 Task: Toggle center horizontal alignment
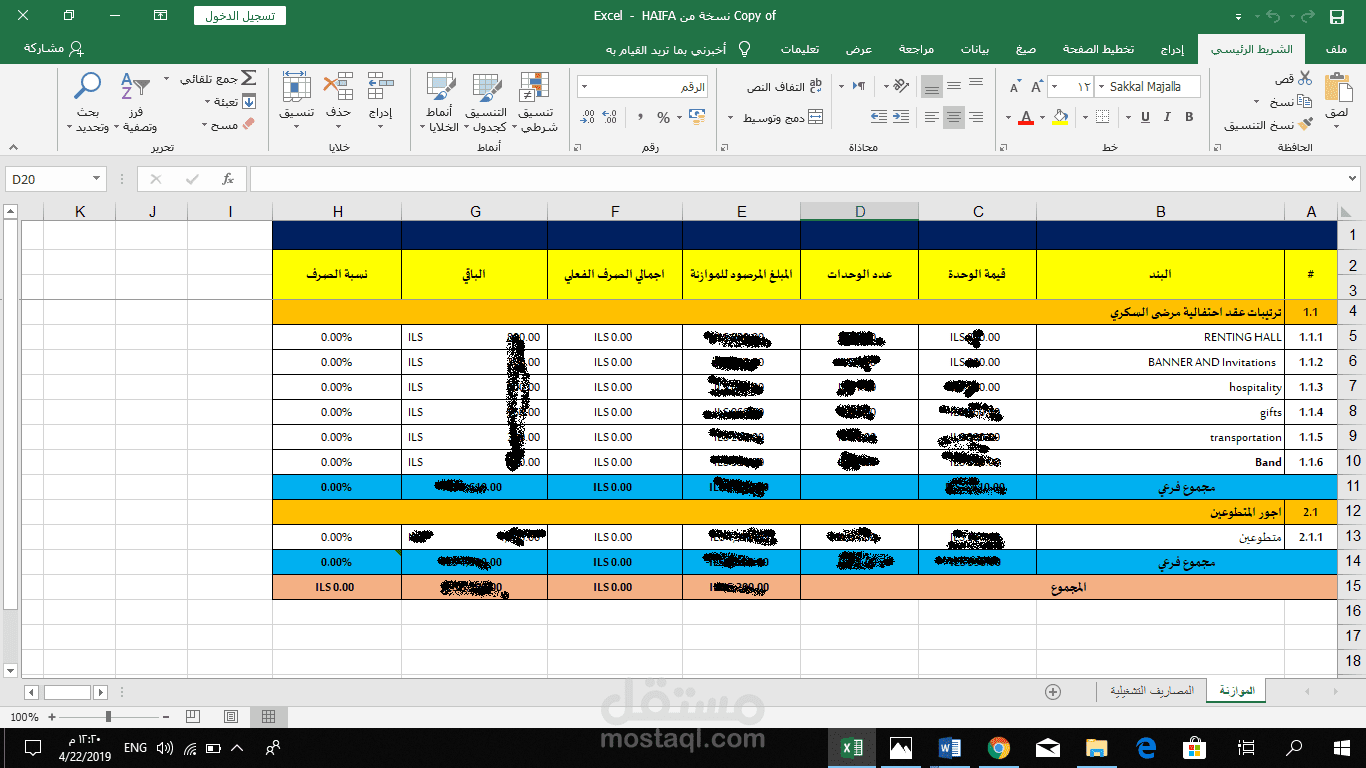[x=954, y=118]
